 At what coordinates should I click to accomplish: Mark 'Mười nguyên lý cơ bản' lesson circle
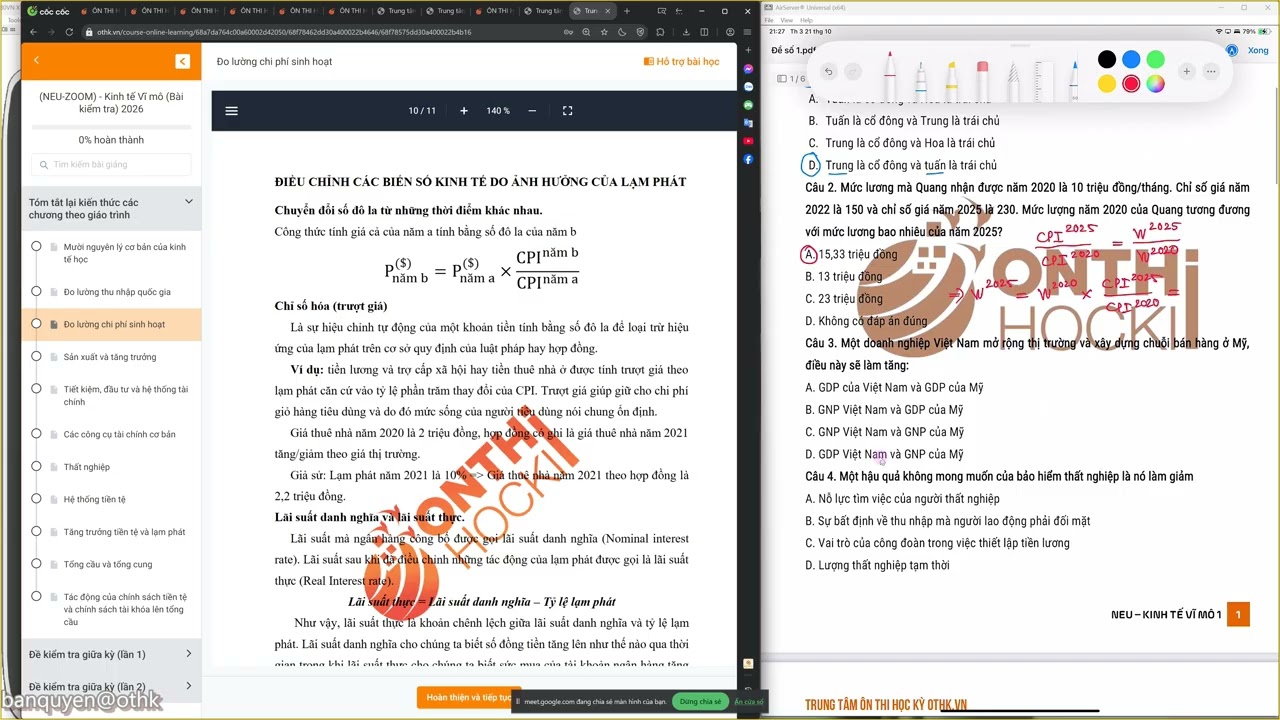pos(36,246)
